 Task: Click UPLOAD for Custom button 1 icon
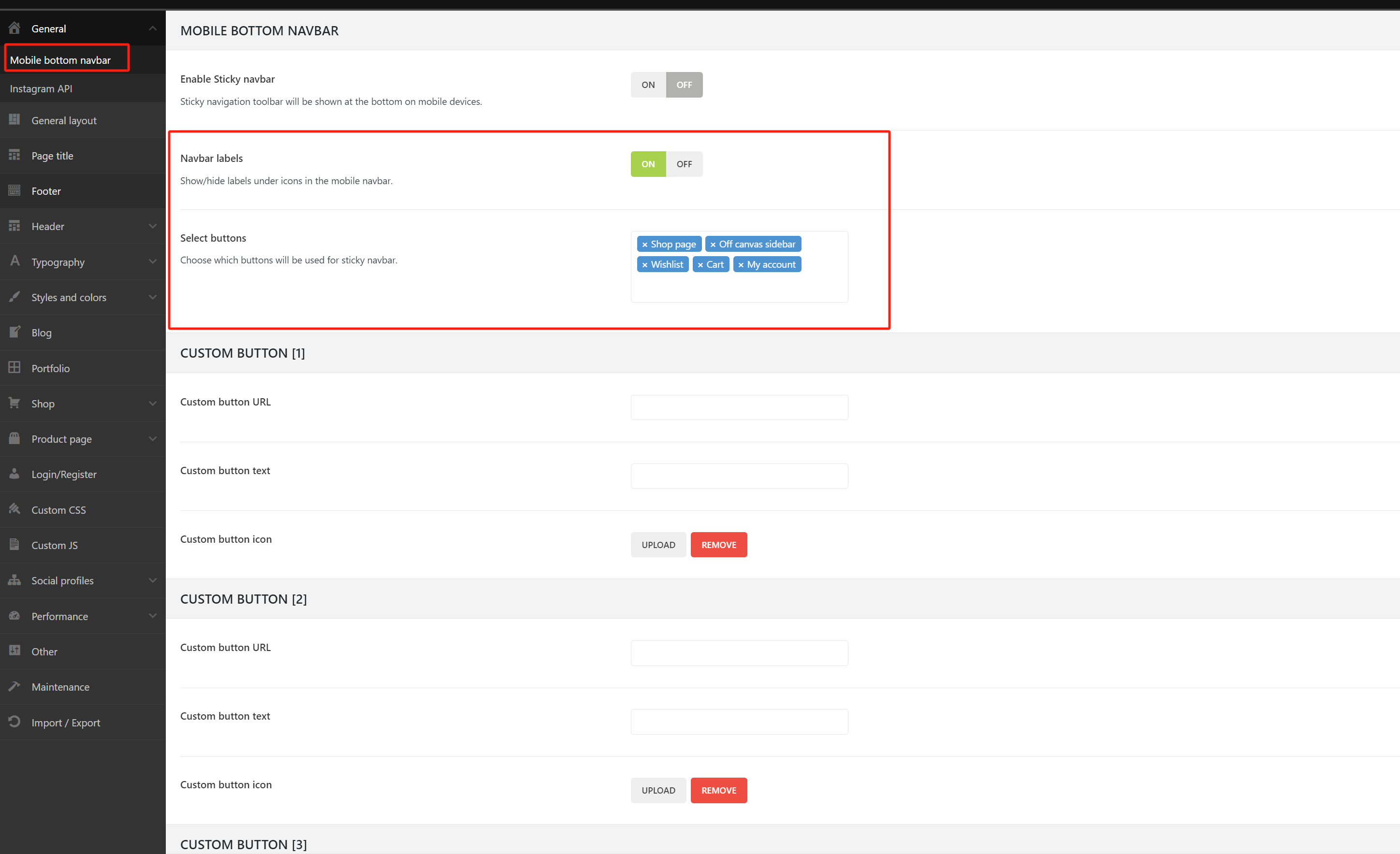point(658,544)
